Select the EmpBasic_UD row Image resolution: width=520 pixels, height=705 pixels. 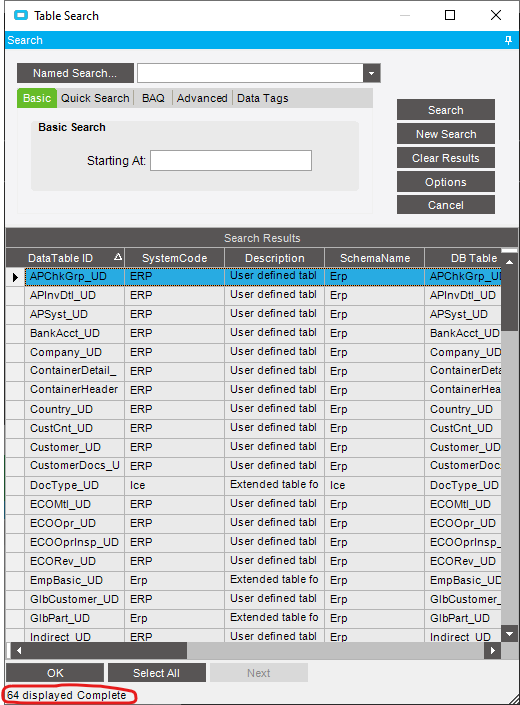tap(254, 580)
